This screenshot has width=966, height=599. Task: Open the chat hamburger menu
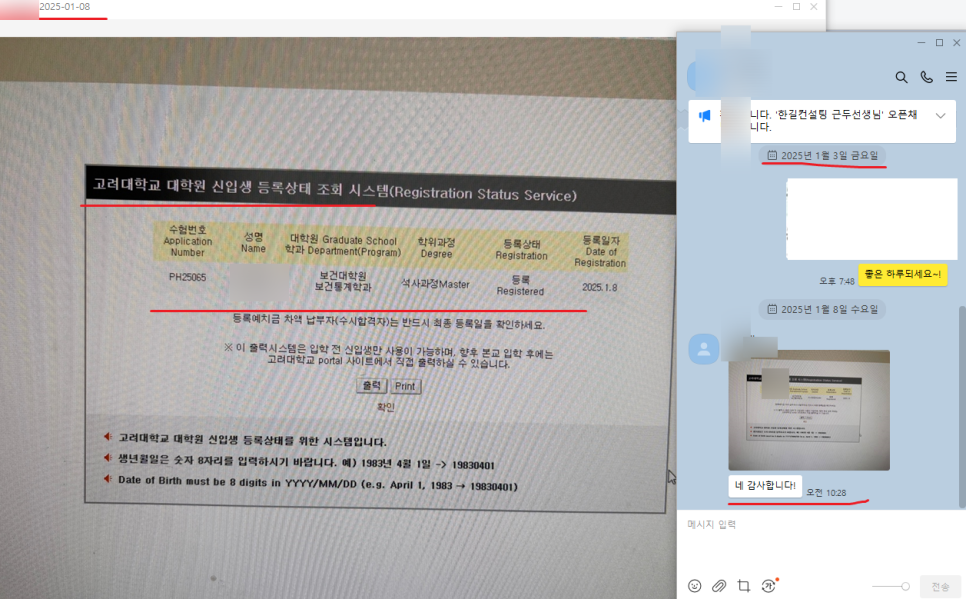[951, 77]
